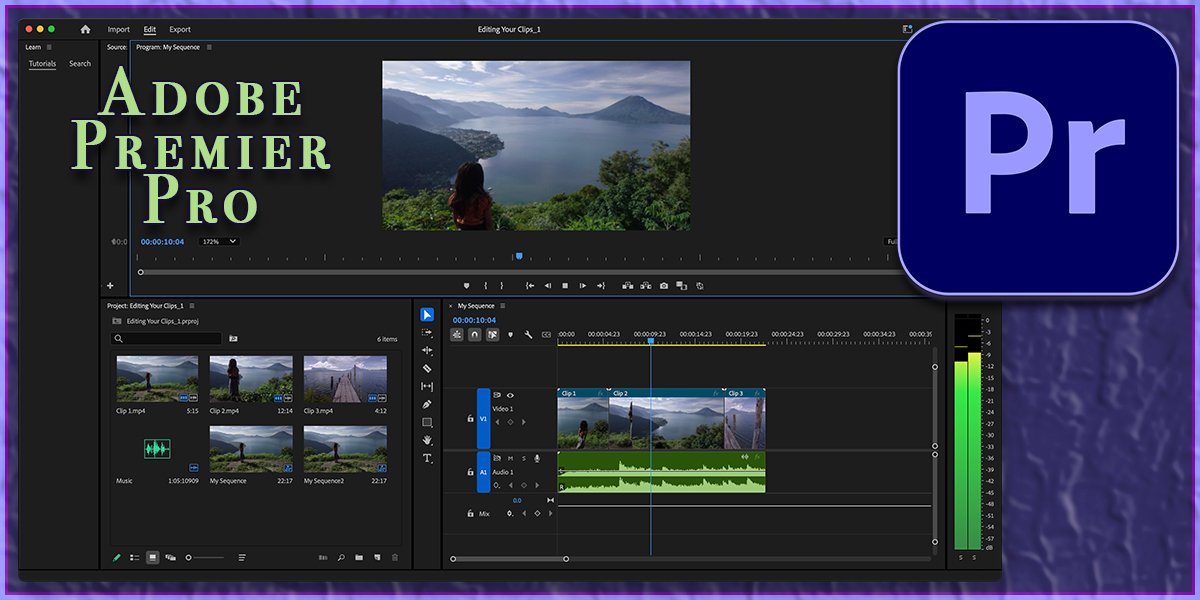Screen dimensions: 1200x600
Task: Select the Pen tool
Action: pyautogui.click(x=427, y=404)
